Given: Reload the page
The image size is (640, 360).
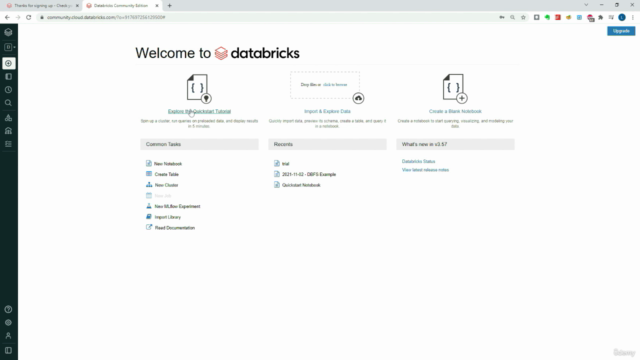Looking at the screenshot, I should coord(29,18).
